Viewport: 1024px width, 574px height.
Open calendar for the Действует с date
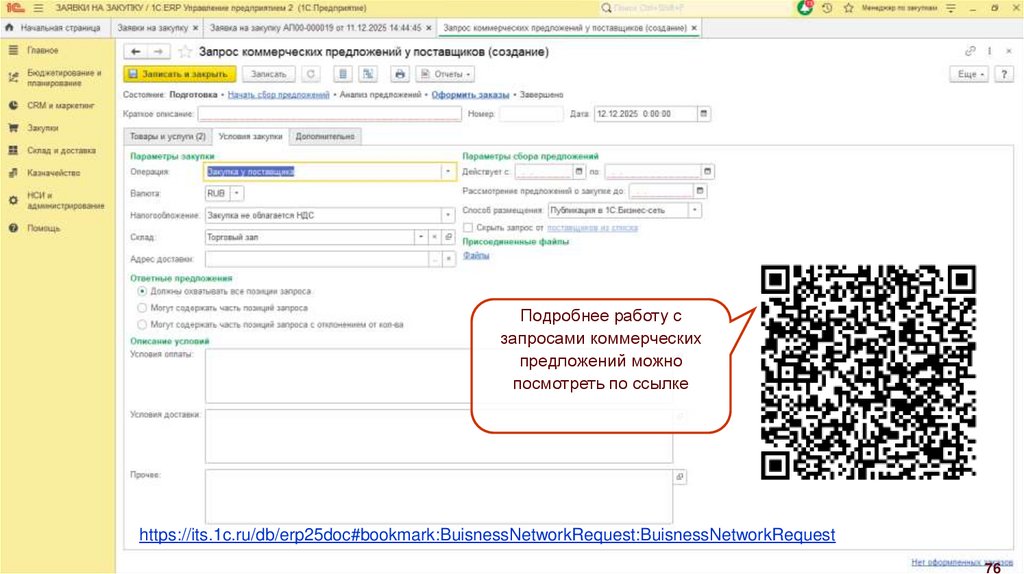click(x=579, y=172)
